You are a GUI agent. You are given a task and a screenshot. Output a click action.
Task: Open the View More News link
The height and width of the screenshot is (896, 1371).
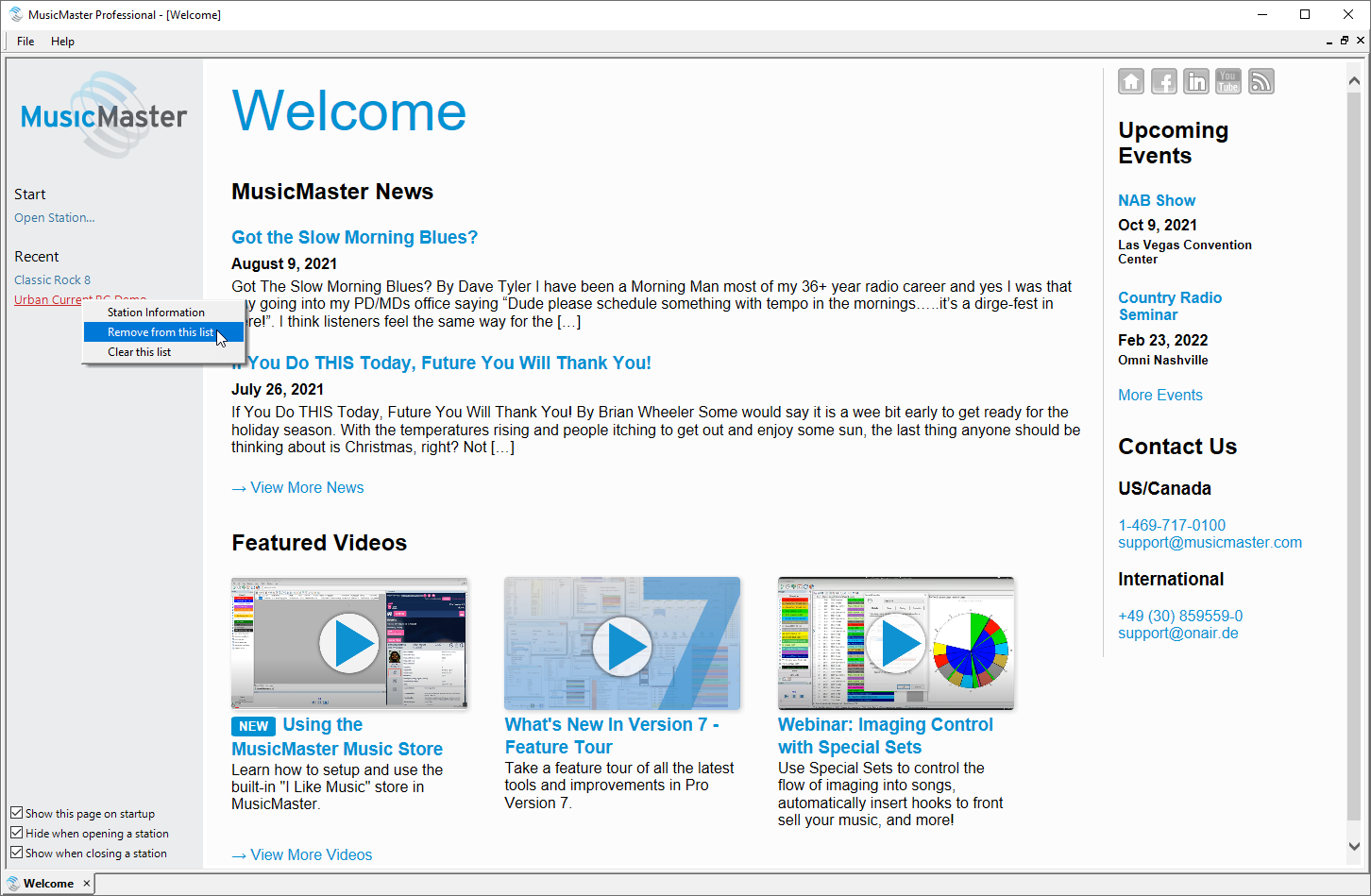306,488
